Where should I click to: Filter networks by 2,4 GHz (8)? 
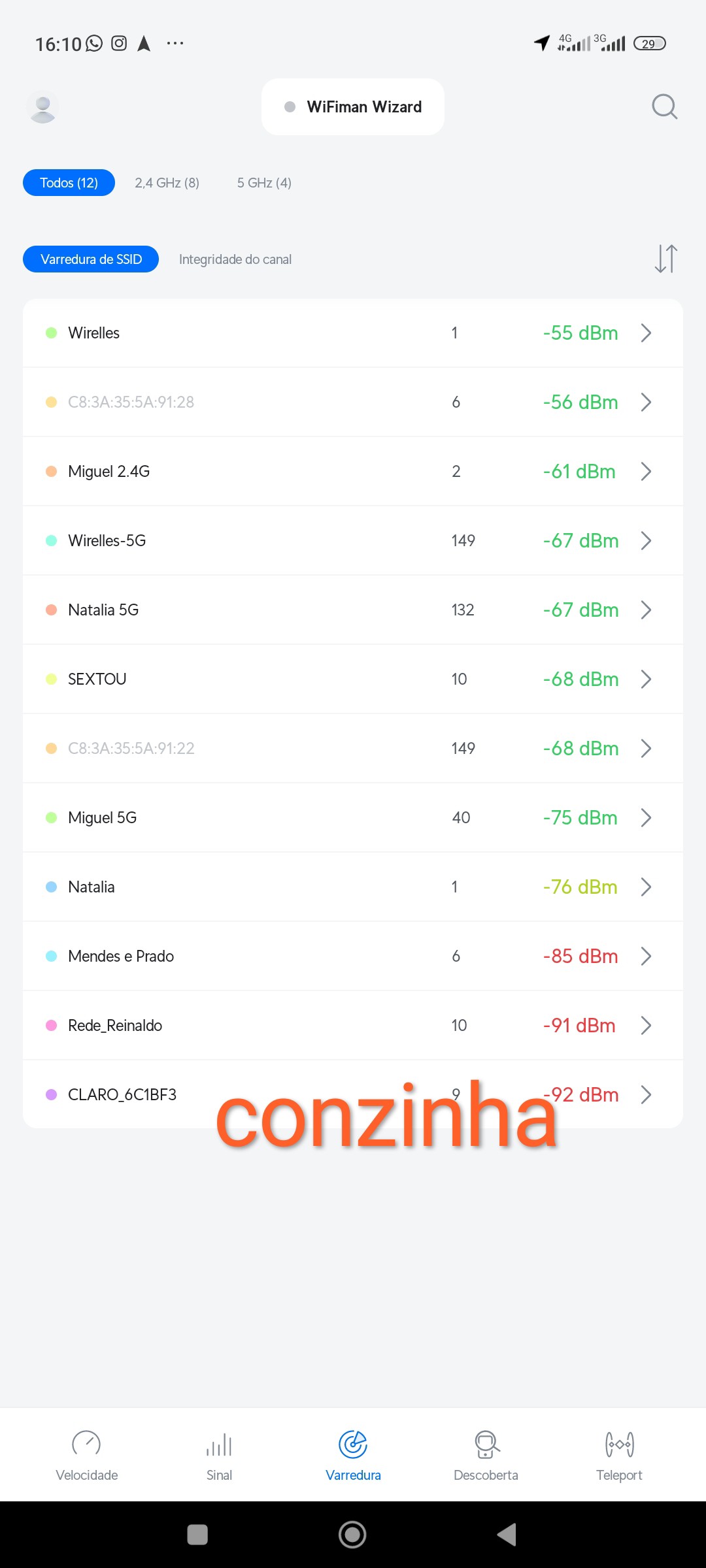click(x=167, y=183)
